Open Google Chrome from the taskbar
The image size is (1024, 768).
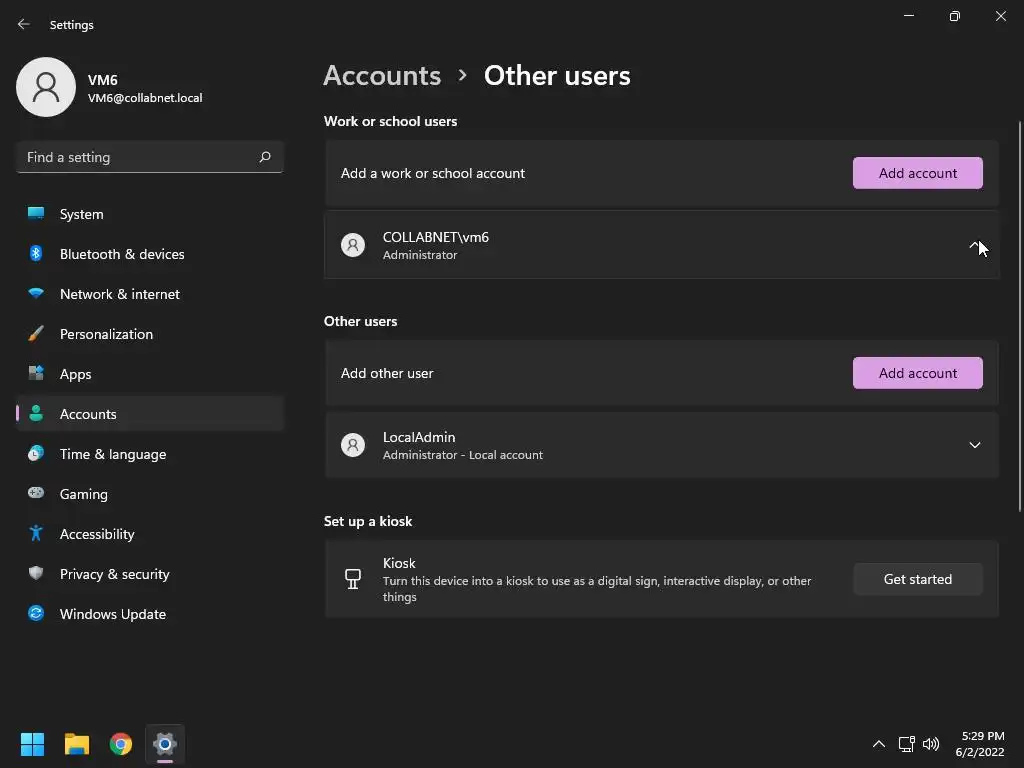click(121, 744)
